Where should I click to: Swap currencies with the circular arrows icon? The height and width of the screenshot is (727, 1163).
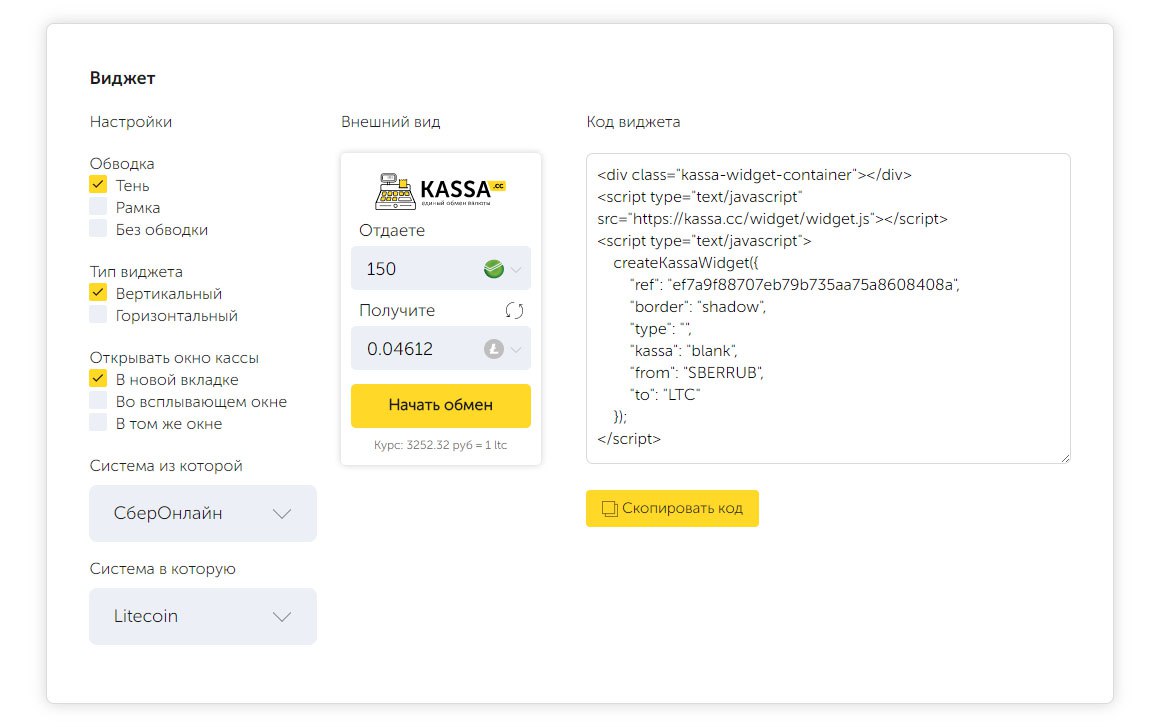tap(515, 310)
